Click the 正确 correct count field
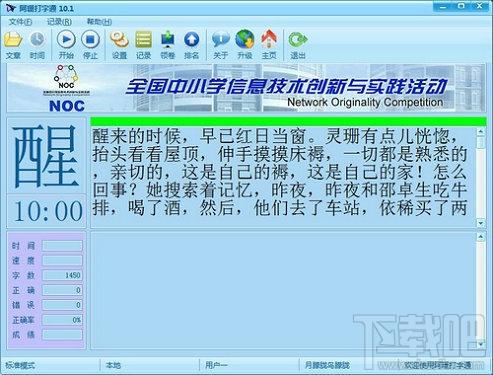Viewport: 493px width, 375px height. [62, 290]
